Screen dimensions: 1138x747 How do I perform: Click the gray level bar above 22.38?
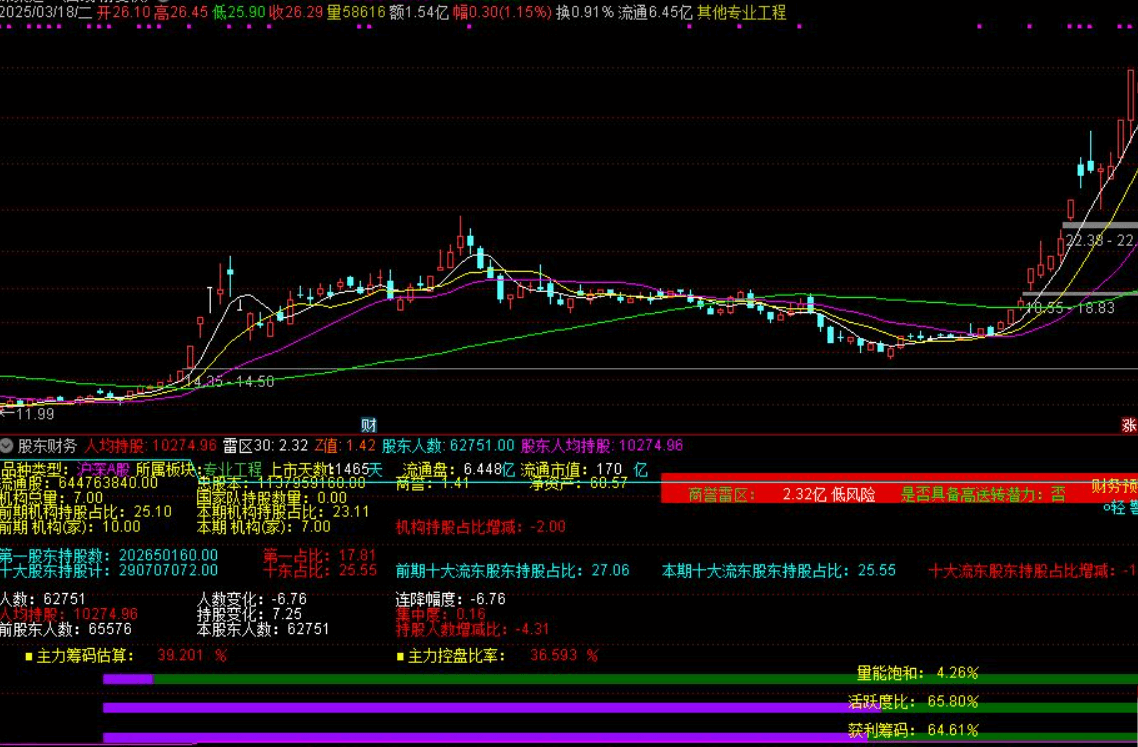(x=1100, y=226)
